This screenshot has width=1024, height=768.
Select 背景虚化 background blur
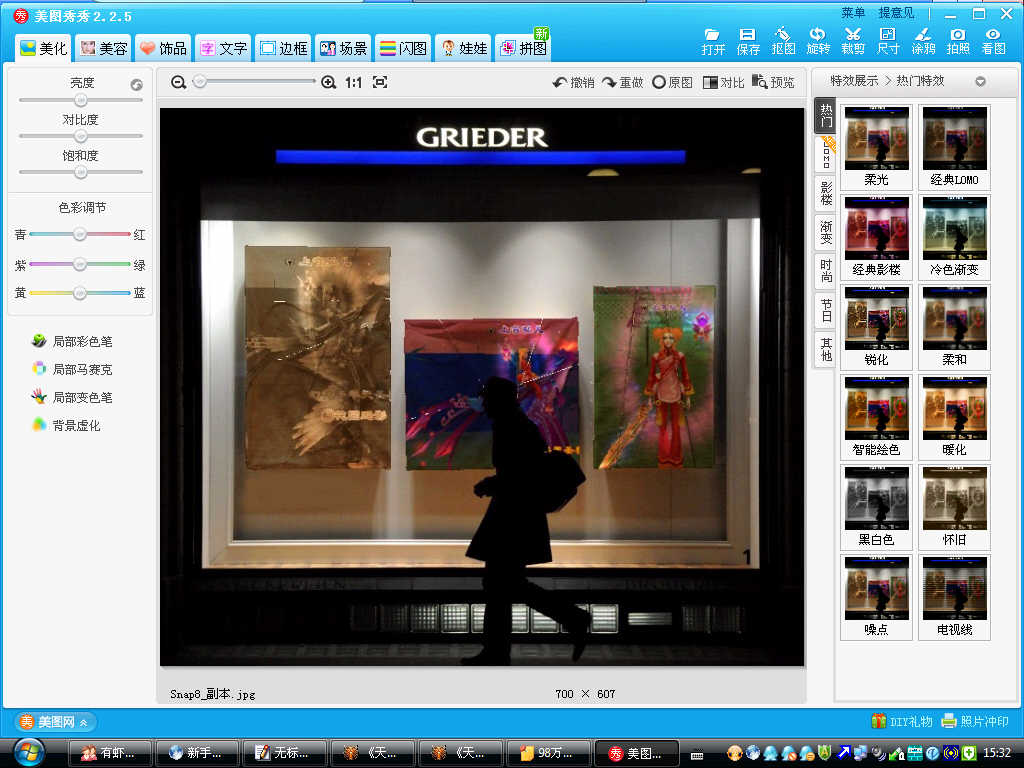(66, 425)
